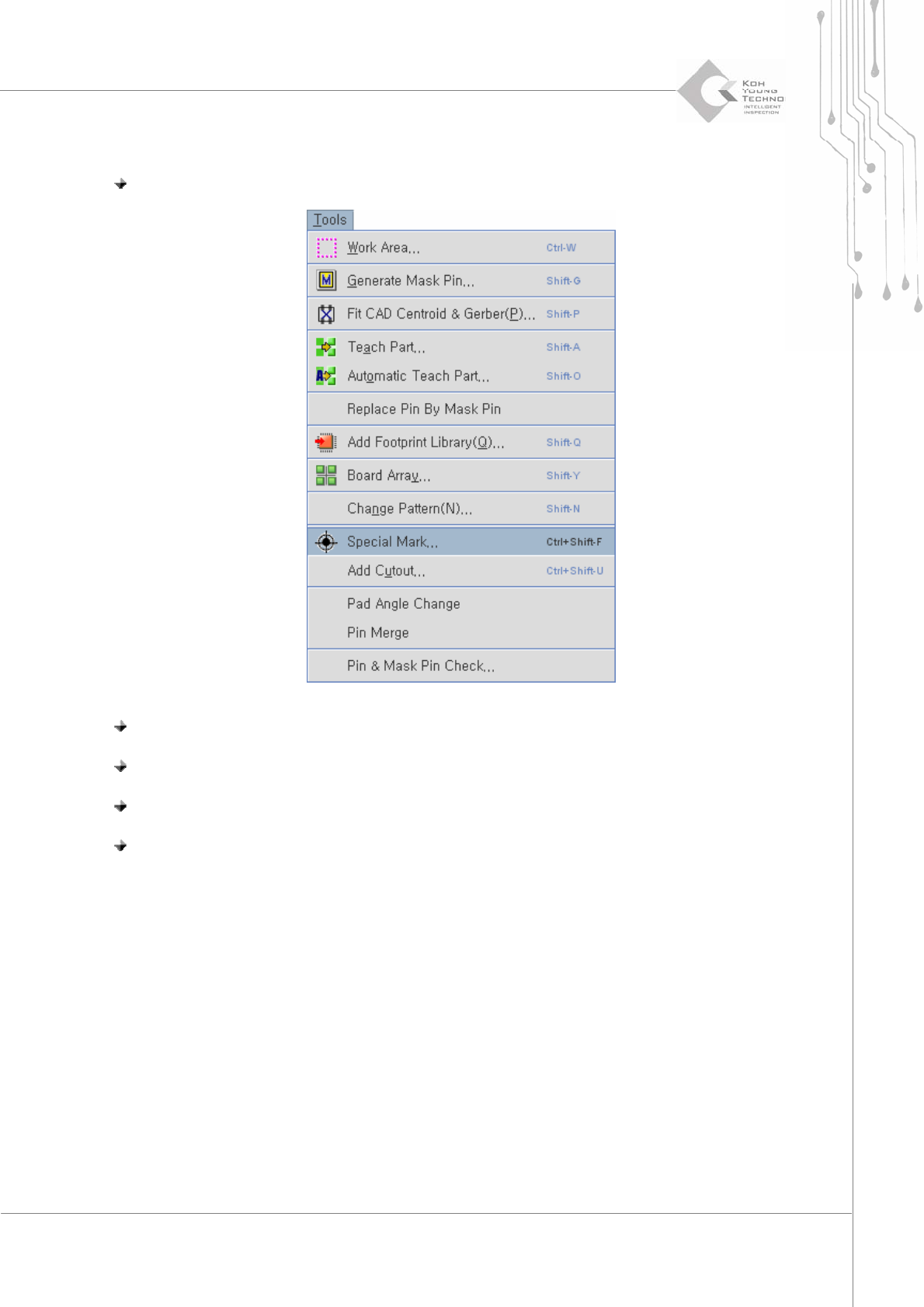Click the Add Footprint Library chip icon
Screen dimensions: 924x1307
pos(326,443)
